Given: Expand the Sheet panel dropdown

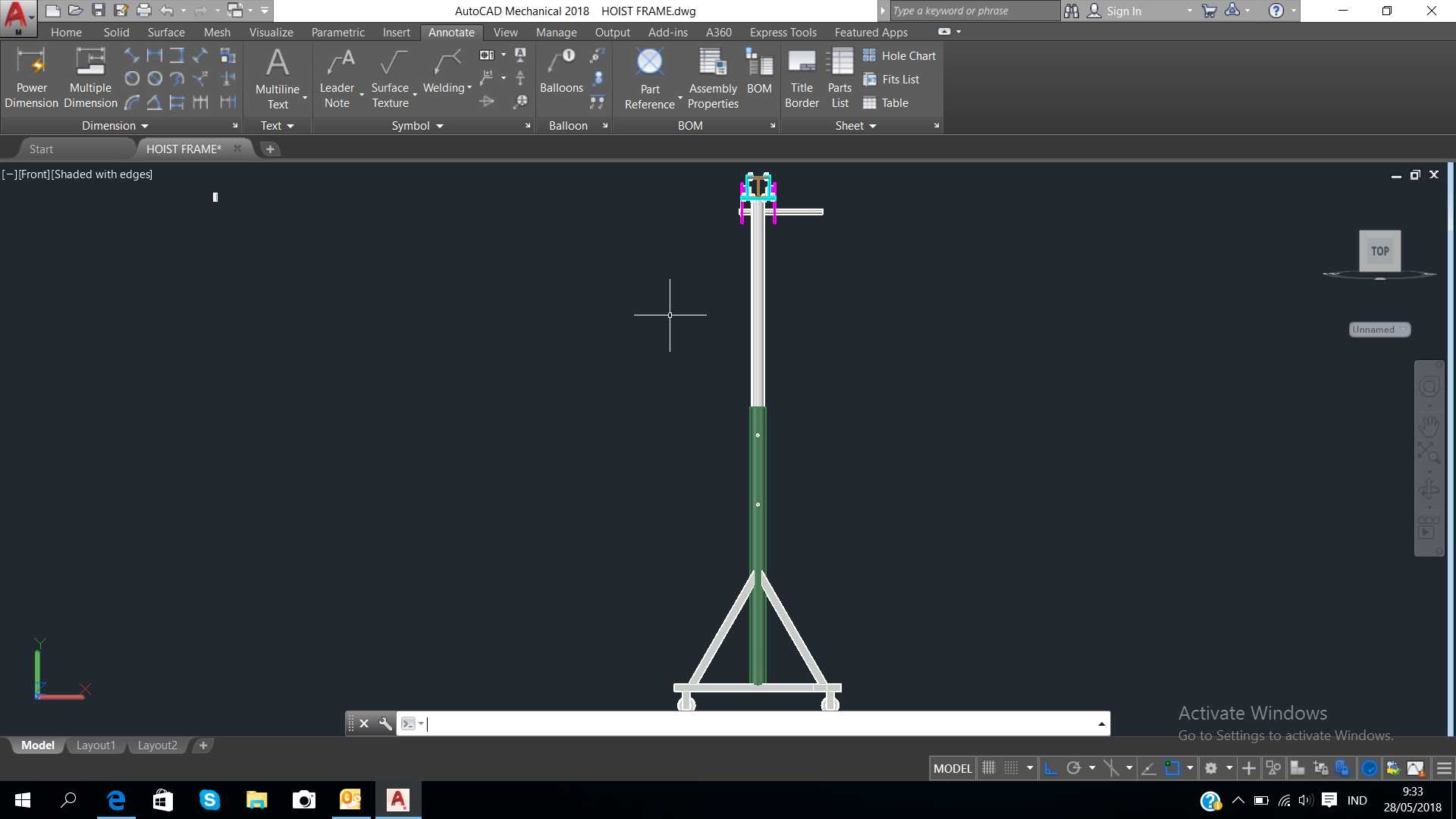Looking at the screenshot, I should 856,125.
